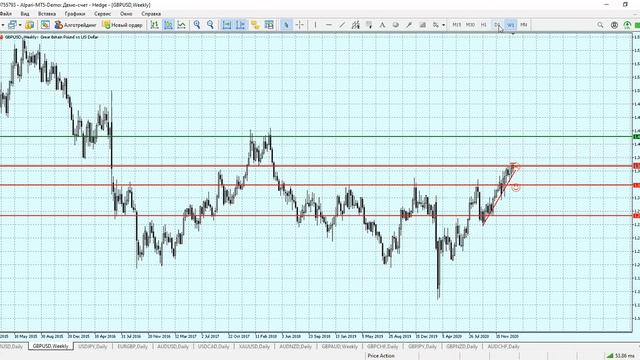Select the Fibonacci retracement tool
The image size is (640, 360).
point(369,25)
